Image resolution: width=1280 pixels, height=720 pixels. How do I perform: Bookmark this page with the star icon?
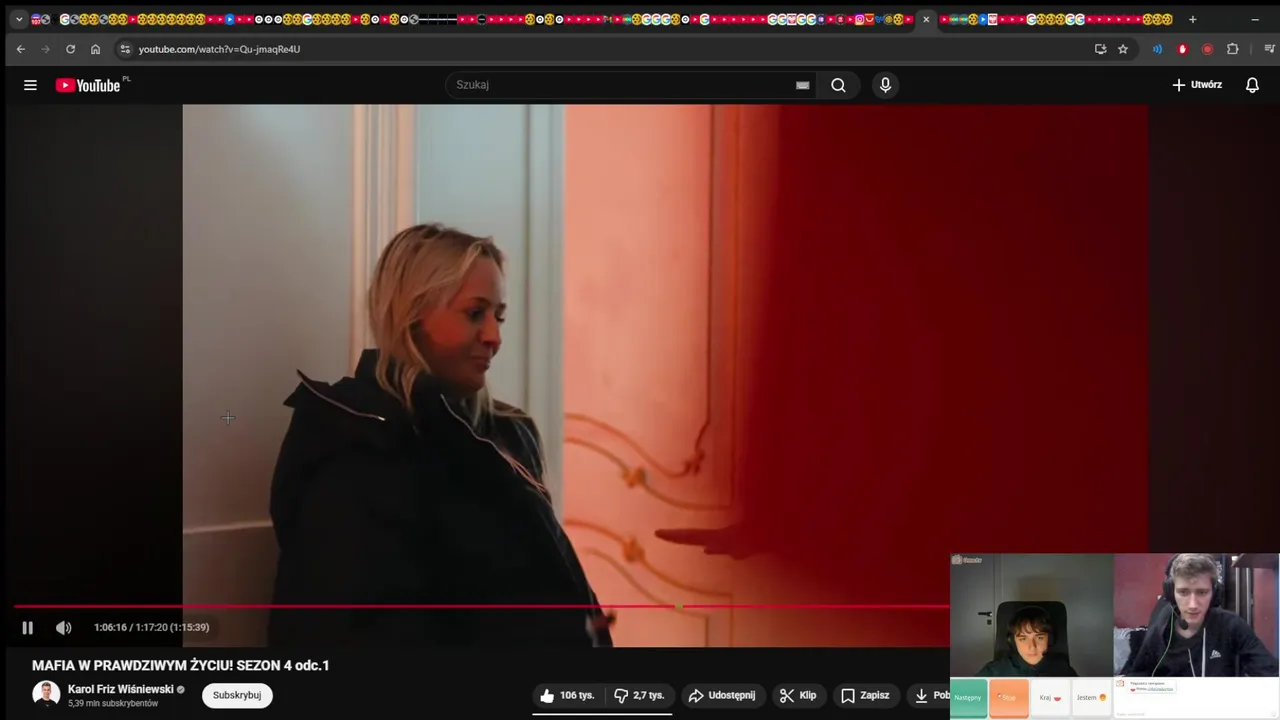tap(1123, 49)
